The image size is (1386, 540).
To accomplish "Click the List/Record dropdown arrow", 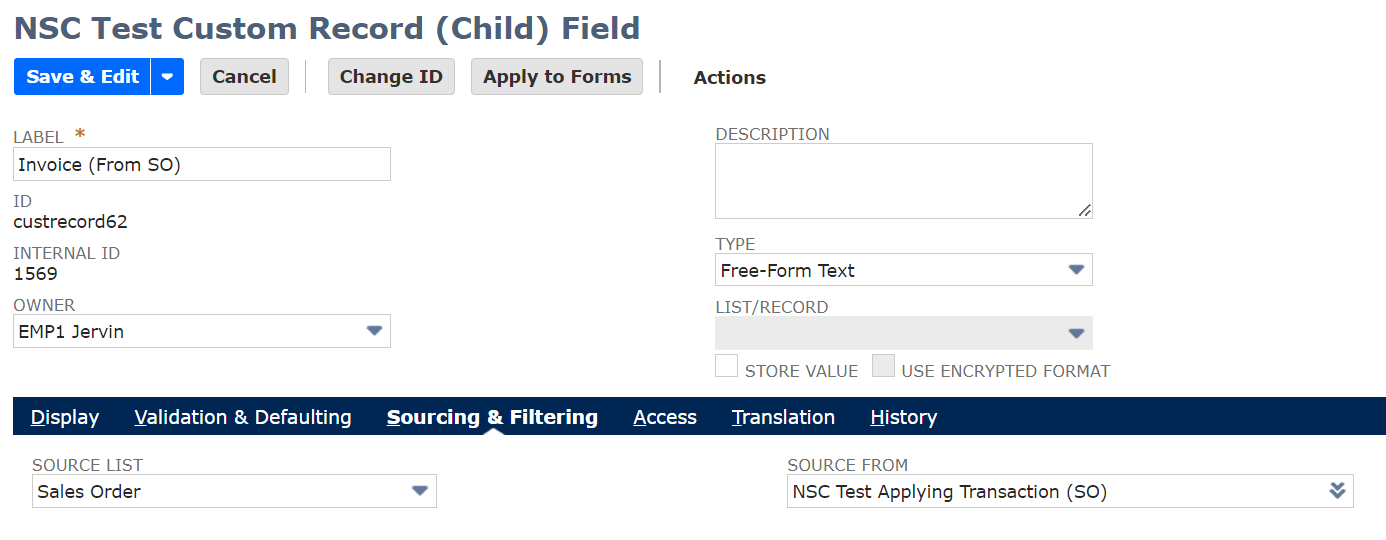I will tap(1076, 333).
